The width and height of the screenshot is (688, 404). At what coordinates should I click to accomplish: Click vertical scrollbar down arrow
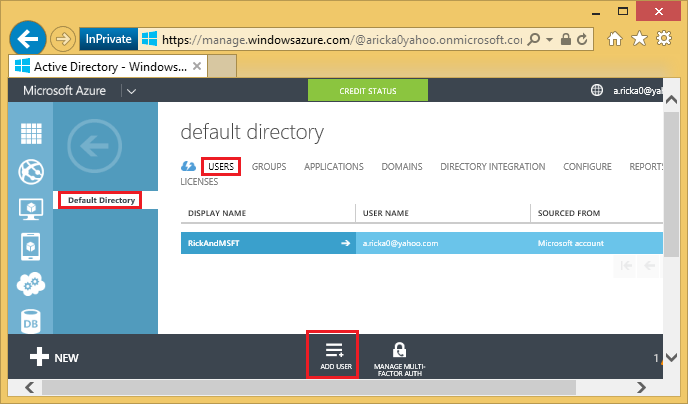(x=671, y=358)
